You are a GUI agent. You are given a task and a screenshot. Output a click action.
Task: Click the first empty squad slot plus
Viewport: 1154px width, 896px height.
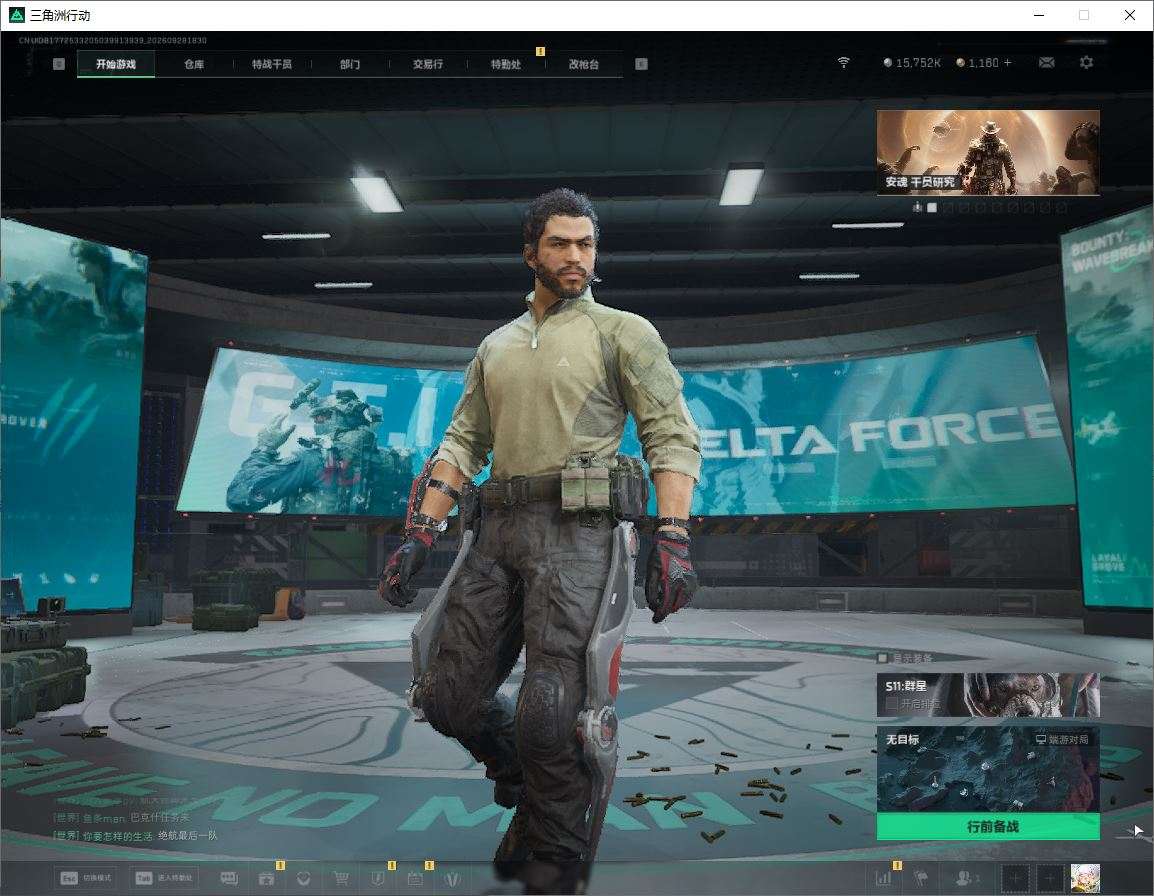pyautogui.click(x=1016, y=878)
